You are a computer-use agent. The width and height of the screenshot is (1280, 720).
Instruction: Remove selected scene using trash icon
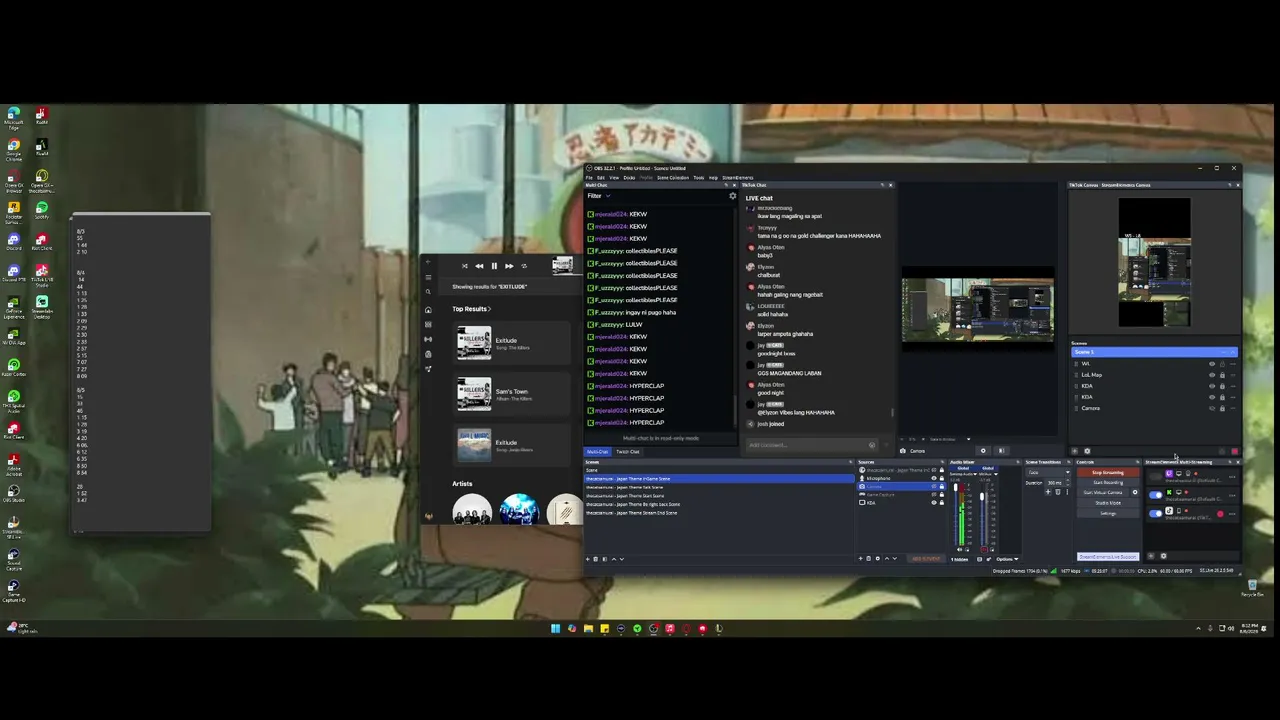[x=596, y=559]
